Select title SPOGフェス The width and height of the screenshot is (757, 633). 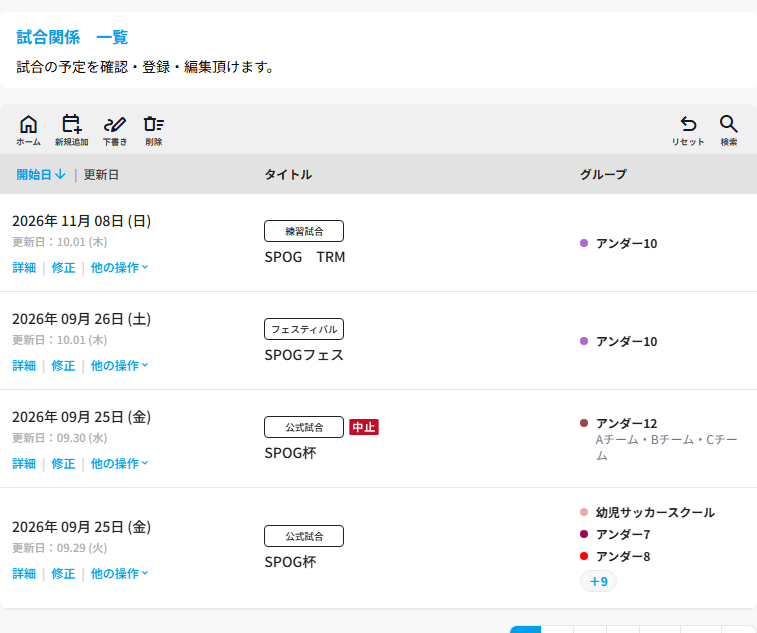(x=304, y=355)
